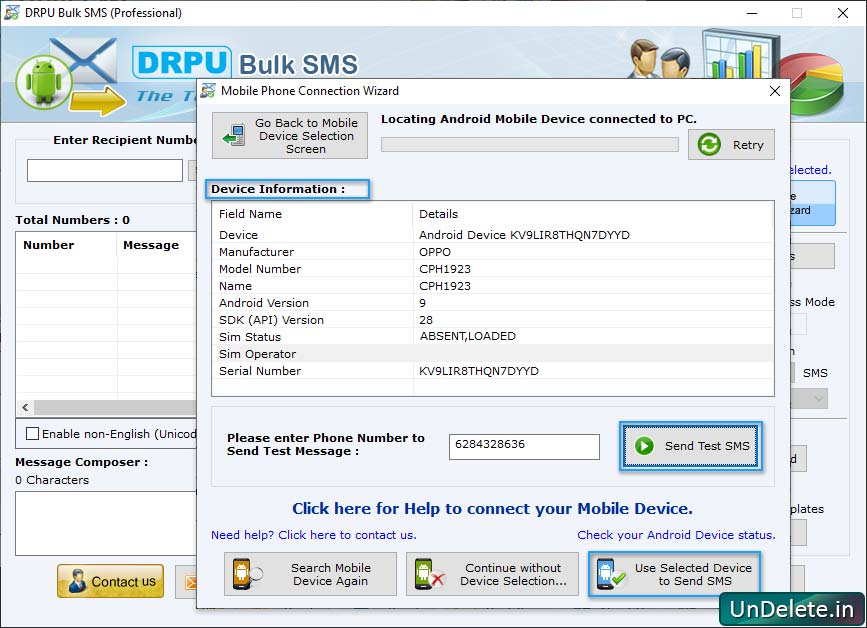Click the recipient number input in main window
Screen dimensions: 867x628
105,170
